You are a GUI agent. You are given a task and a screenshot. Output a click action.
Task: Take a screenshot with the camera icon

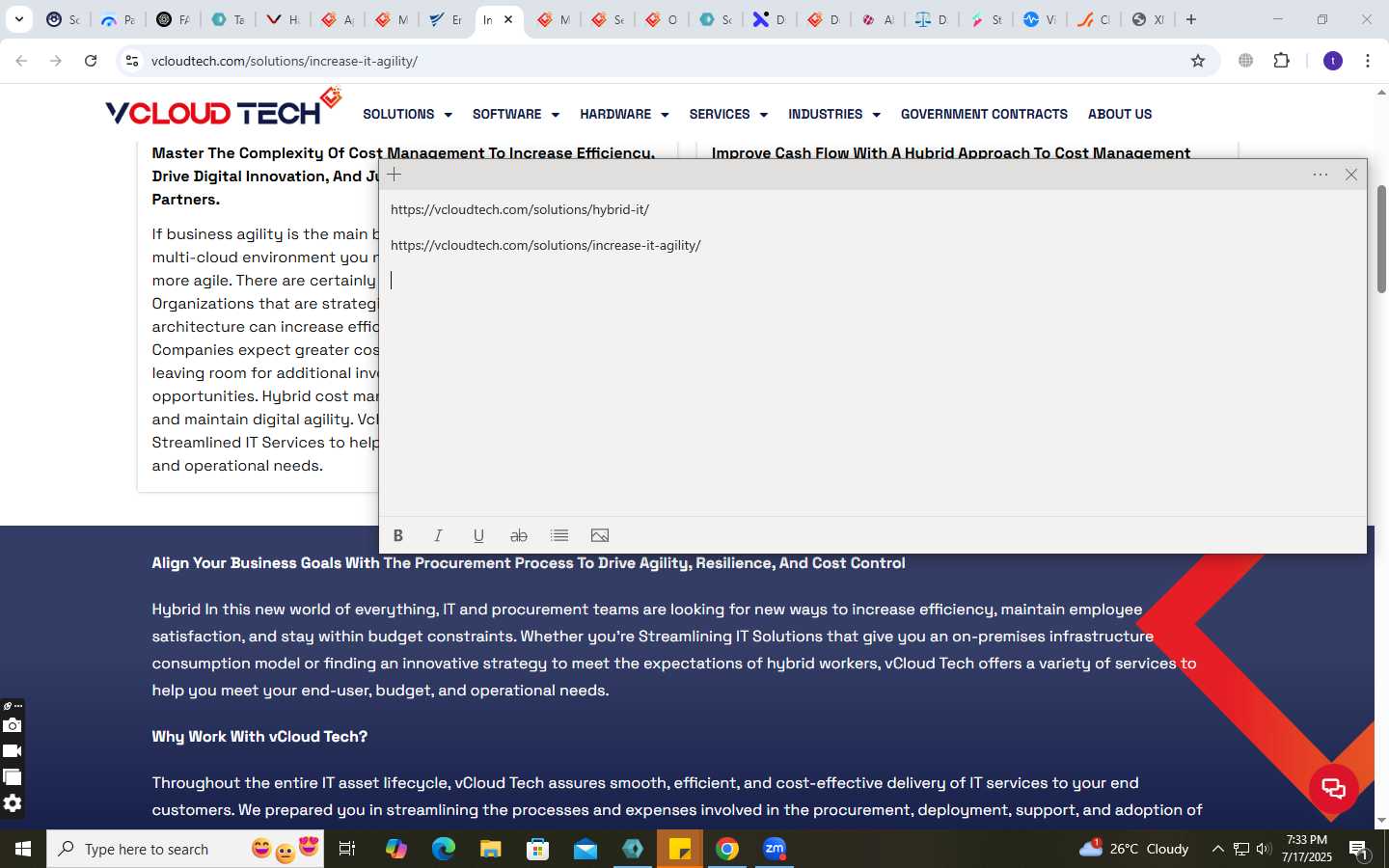tap(12, 725)
